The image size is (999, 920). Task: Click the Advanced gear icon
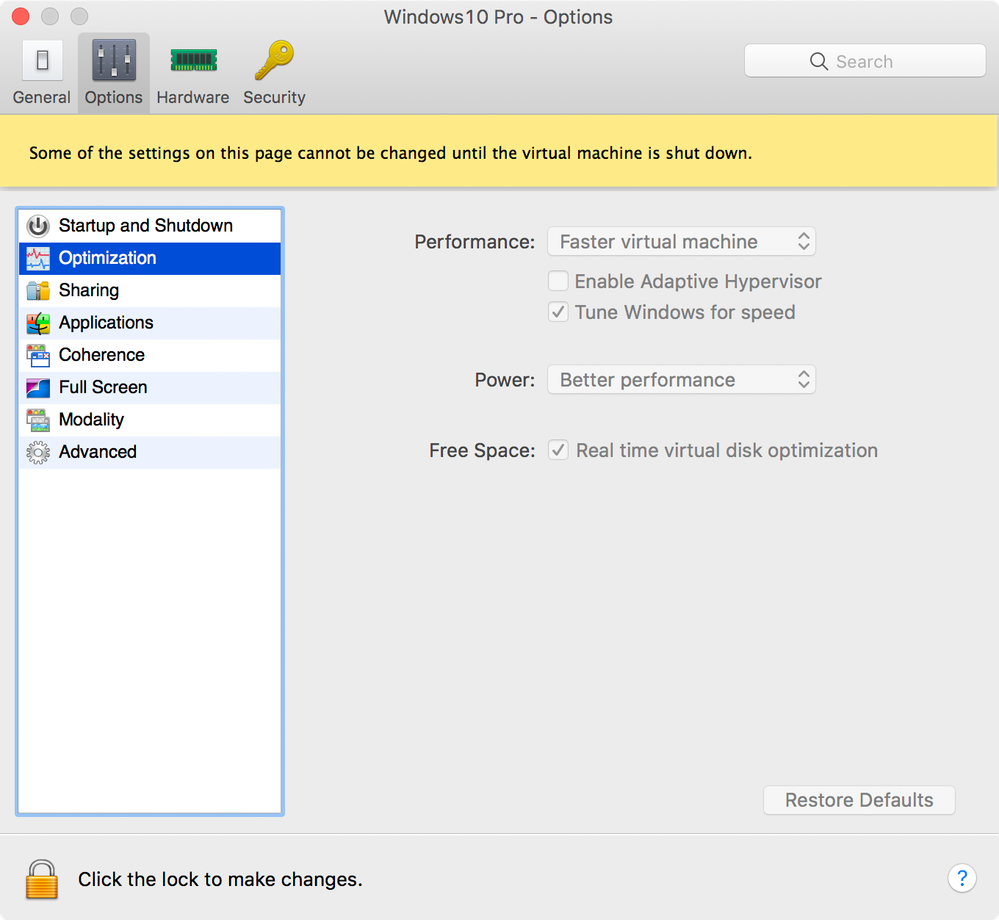[38, 452]
